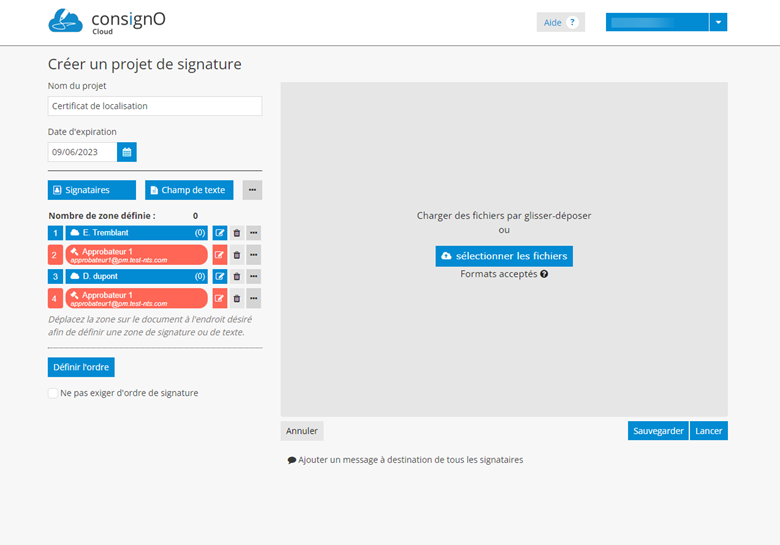
Task: Open the more options menu for E. Tremblant
Action: [x=254, y=233]
